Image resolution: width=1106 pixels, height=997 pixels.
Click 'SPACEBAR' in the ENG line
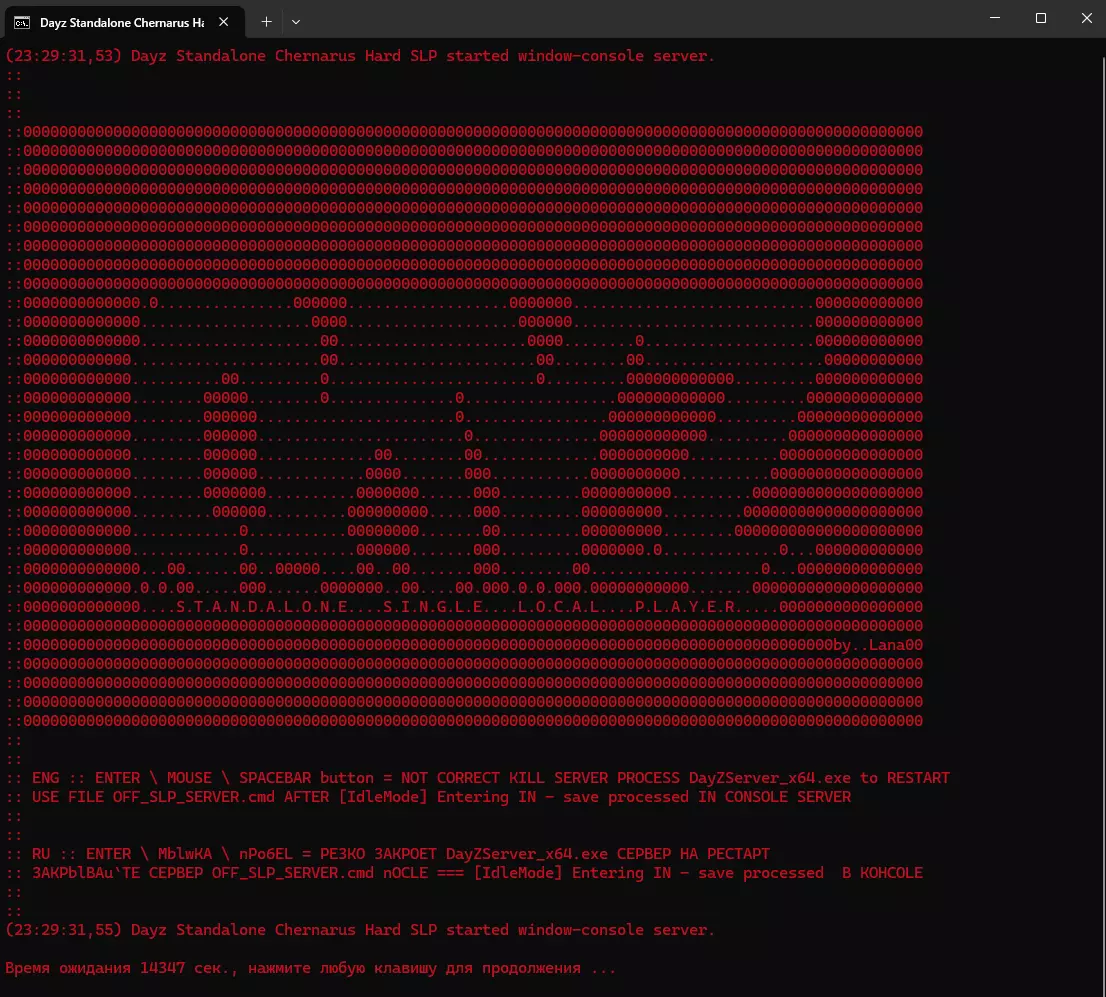[x=275, y=778]
